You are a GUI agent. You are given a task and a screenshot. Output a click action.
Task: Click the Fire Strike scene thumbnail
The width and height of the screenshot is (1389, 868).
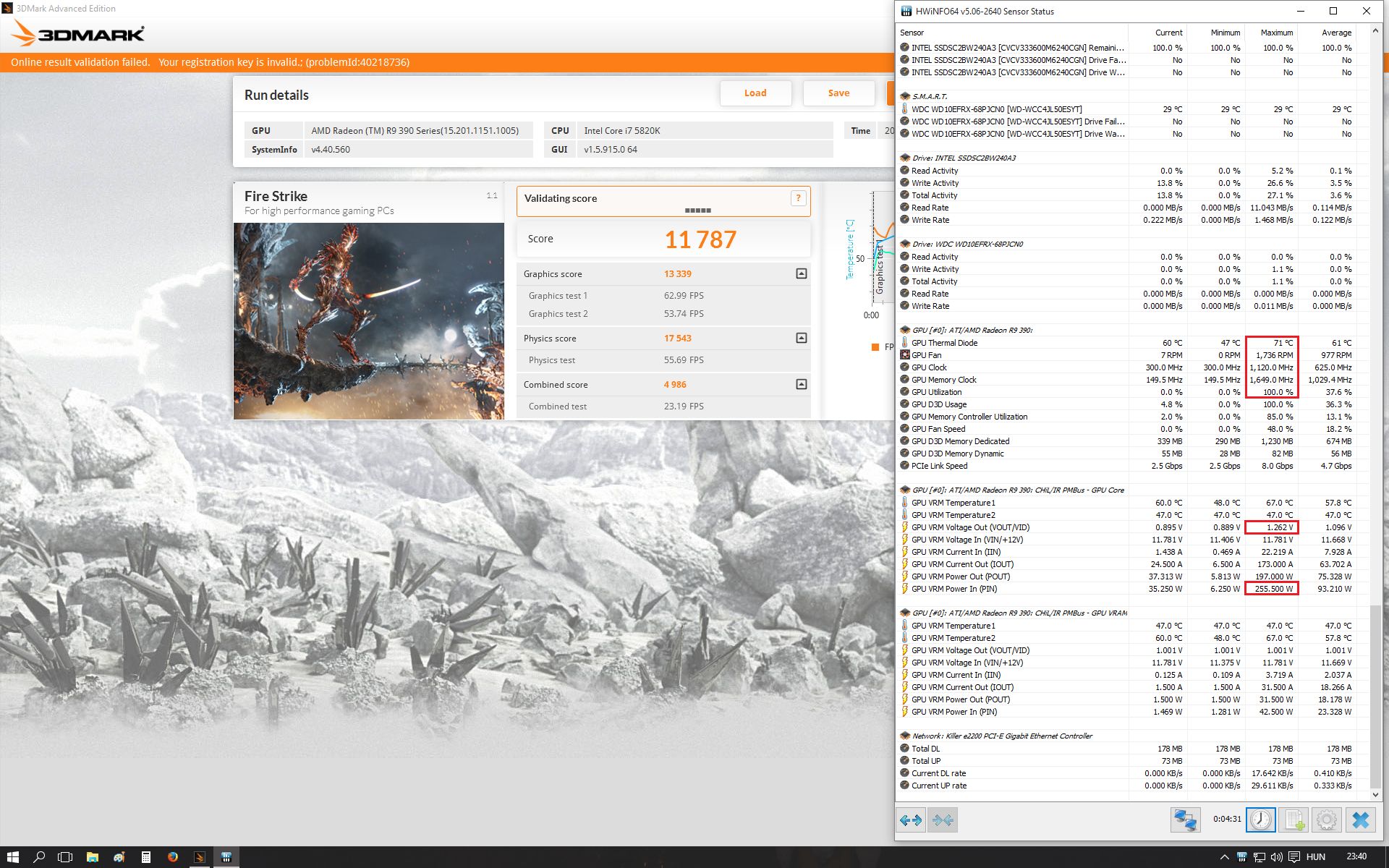tap(369, 321)
